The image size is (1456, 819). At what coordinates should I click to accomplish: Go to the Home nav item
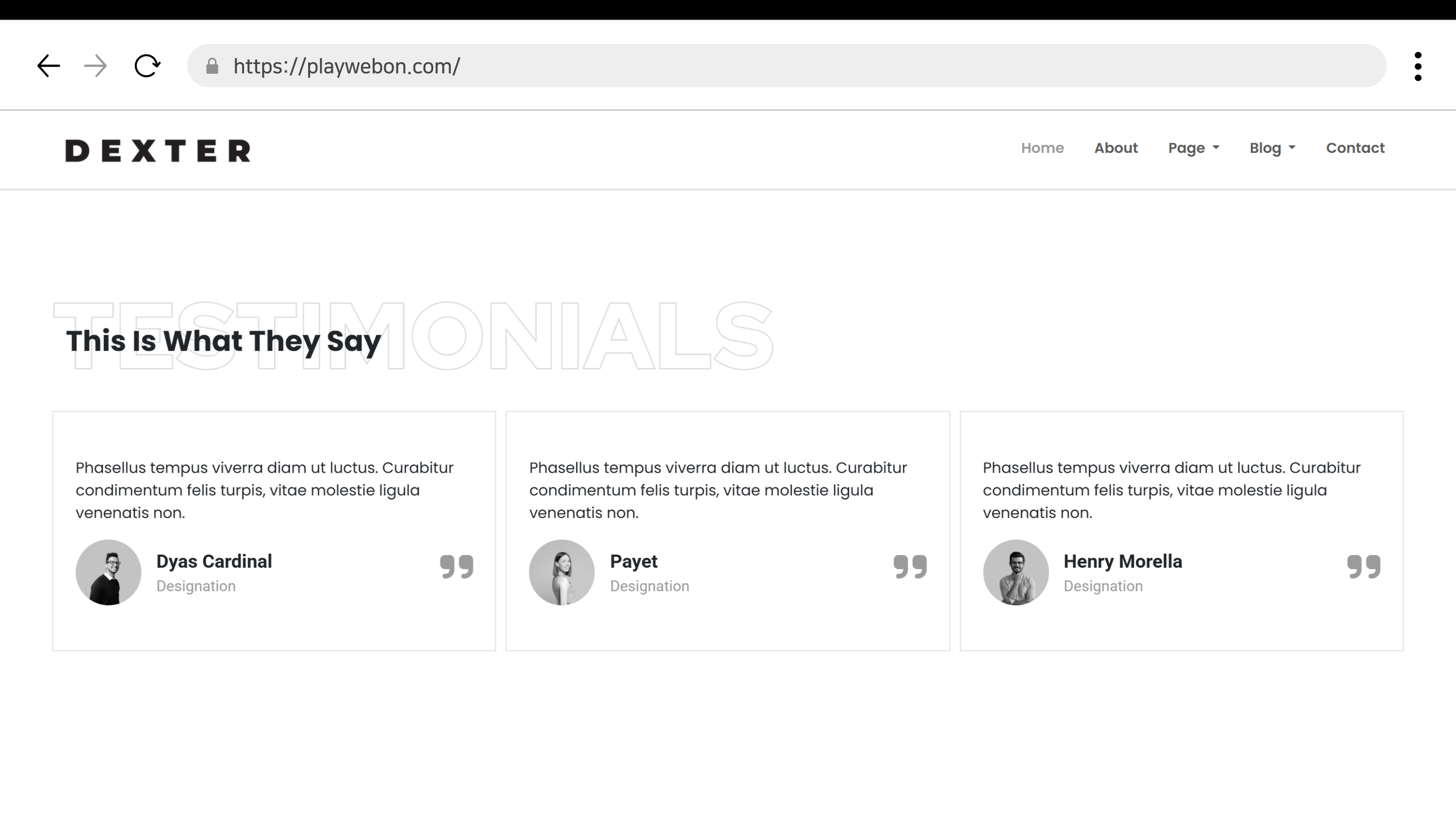pos(1042,148)
